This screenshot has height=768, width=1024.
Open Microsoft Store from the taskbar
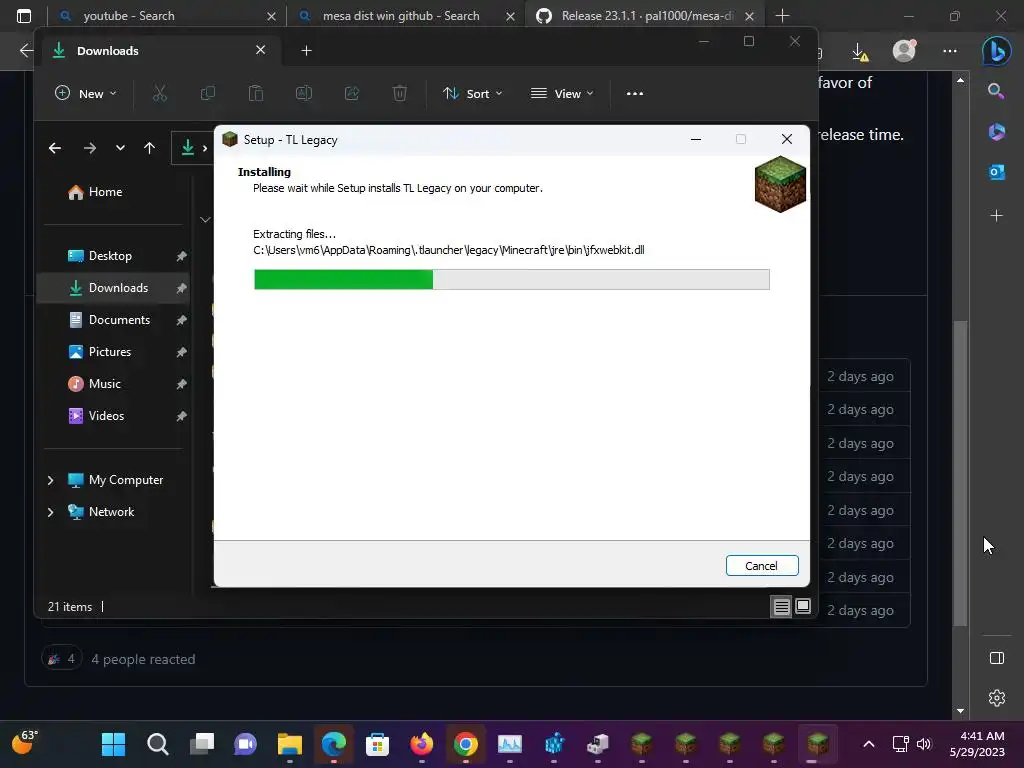coord(377,744)
